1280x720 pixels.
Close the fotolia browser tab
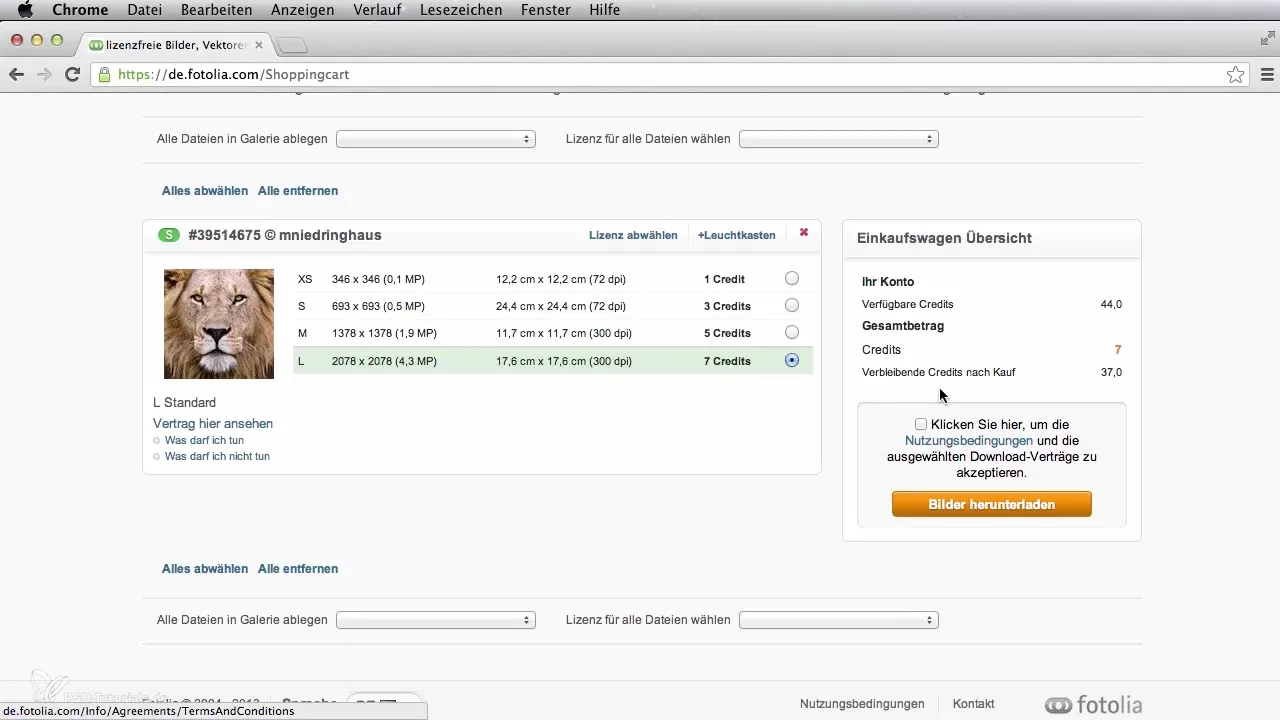coord(260,45)
